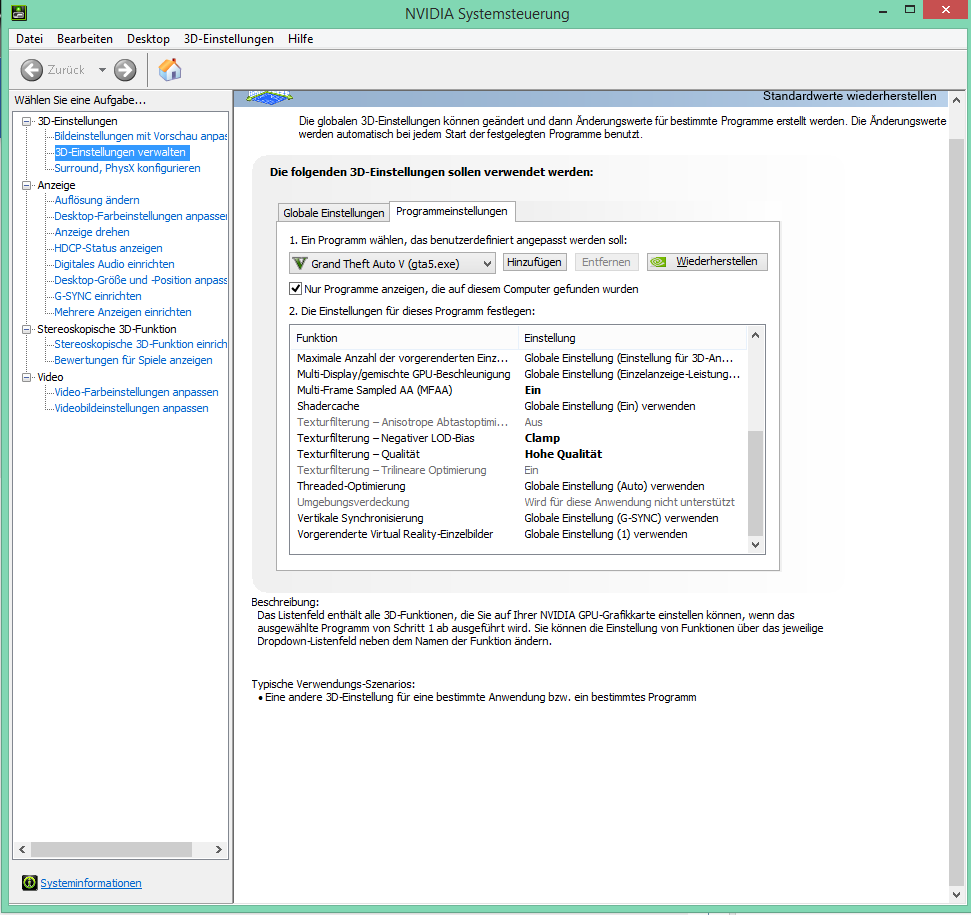This screenshot has height=915, width=971.
Task: Open Anzeige drehen page
Action: pos(92,232)
